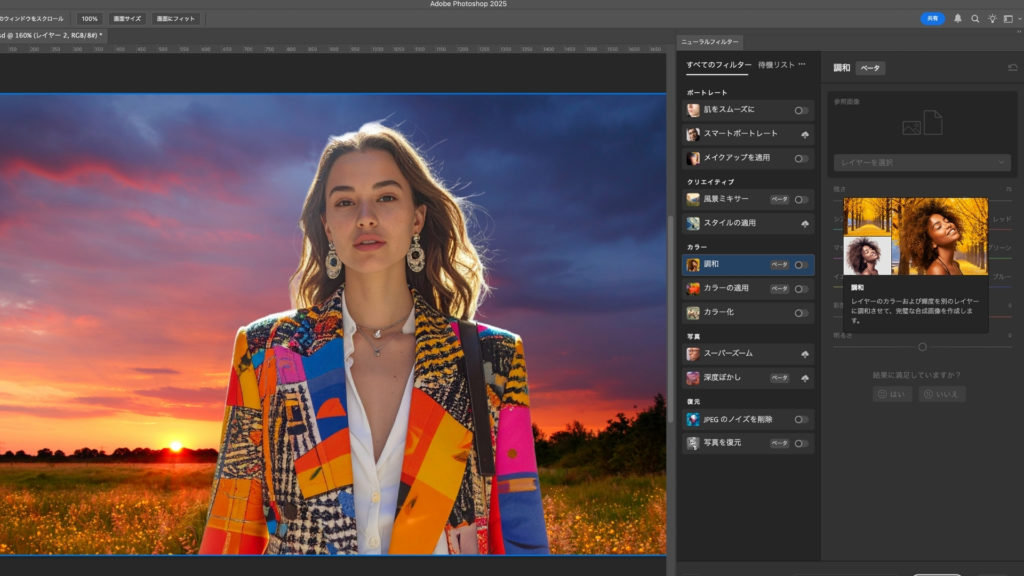Download the スタイルの適用 filter via cloud icon
The width and height of the screenshot is (1024, 576).
coord(805,223)
